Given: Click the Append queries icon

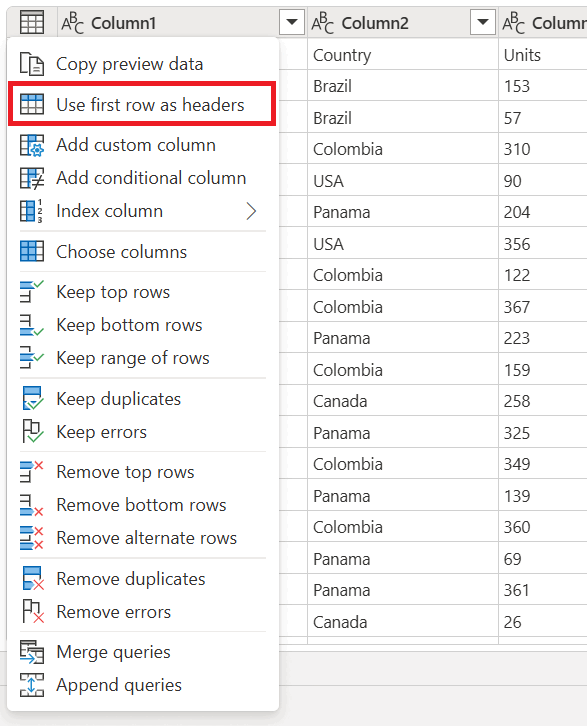Looking at the screenshot, I should [32, 685].
